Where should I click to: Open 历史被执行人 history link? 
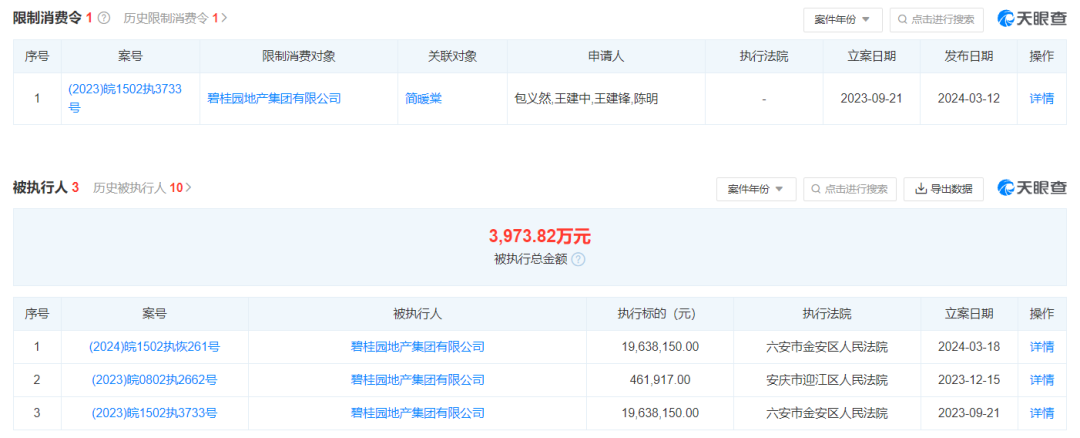[143, 187]
